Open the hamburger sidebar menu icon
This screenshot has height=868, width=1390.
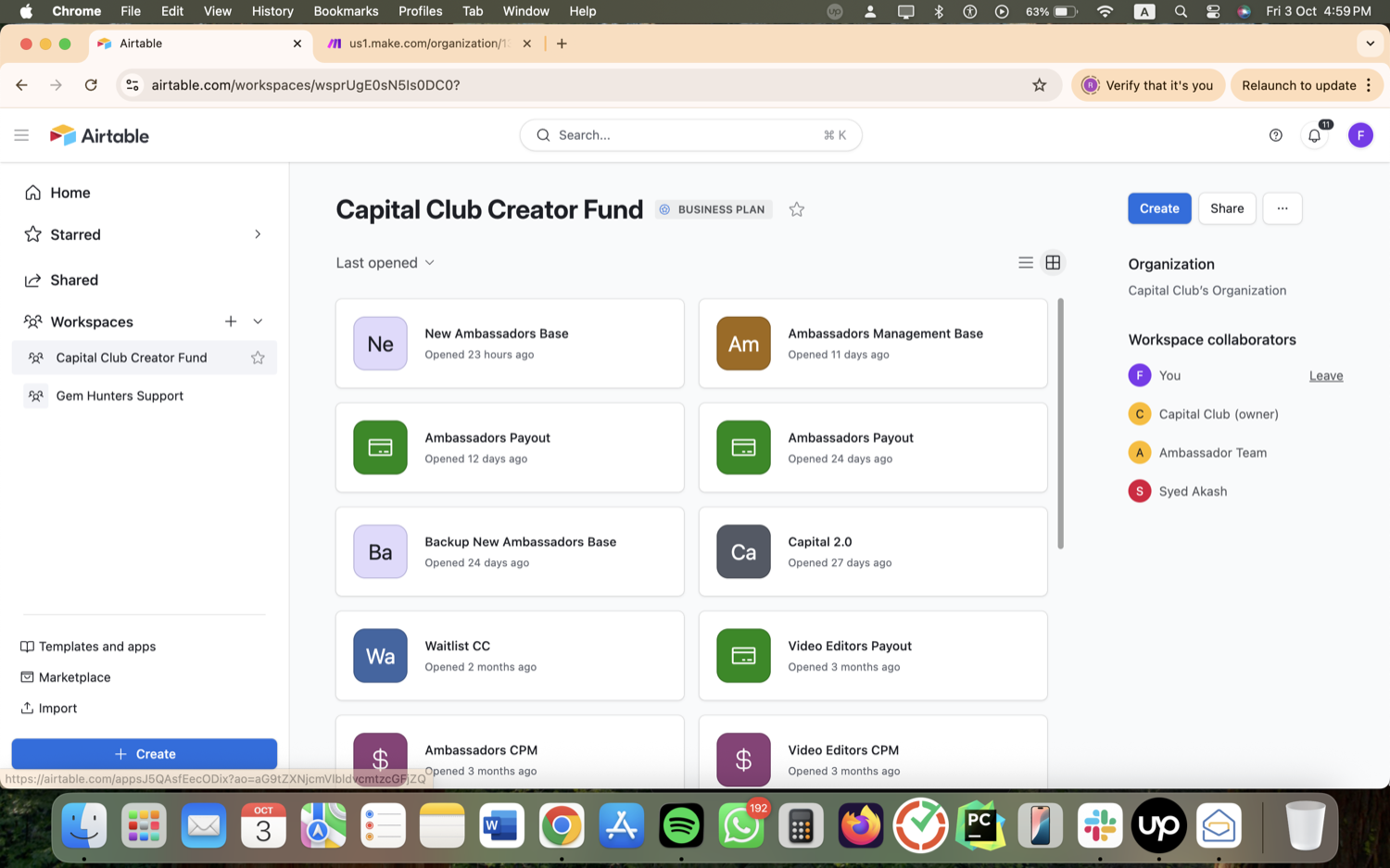pyautogui.click(x=21, y=135)
